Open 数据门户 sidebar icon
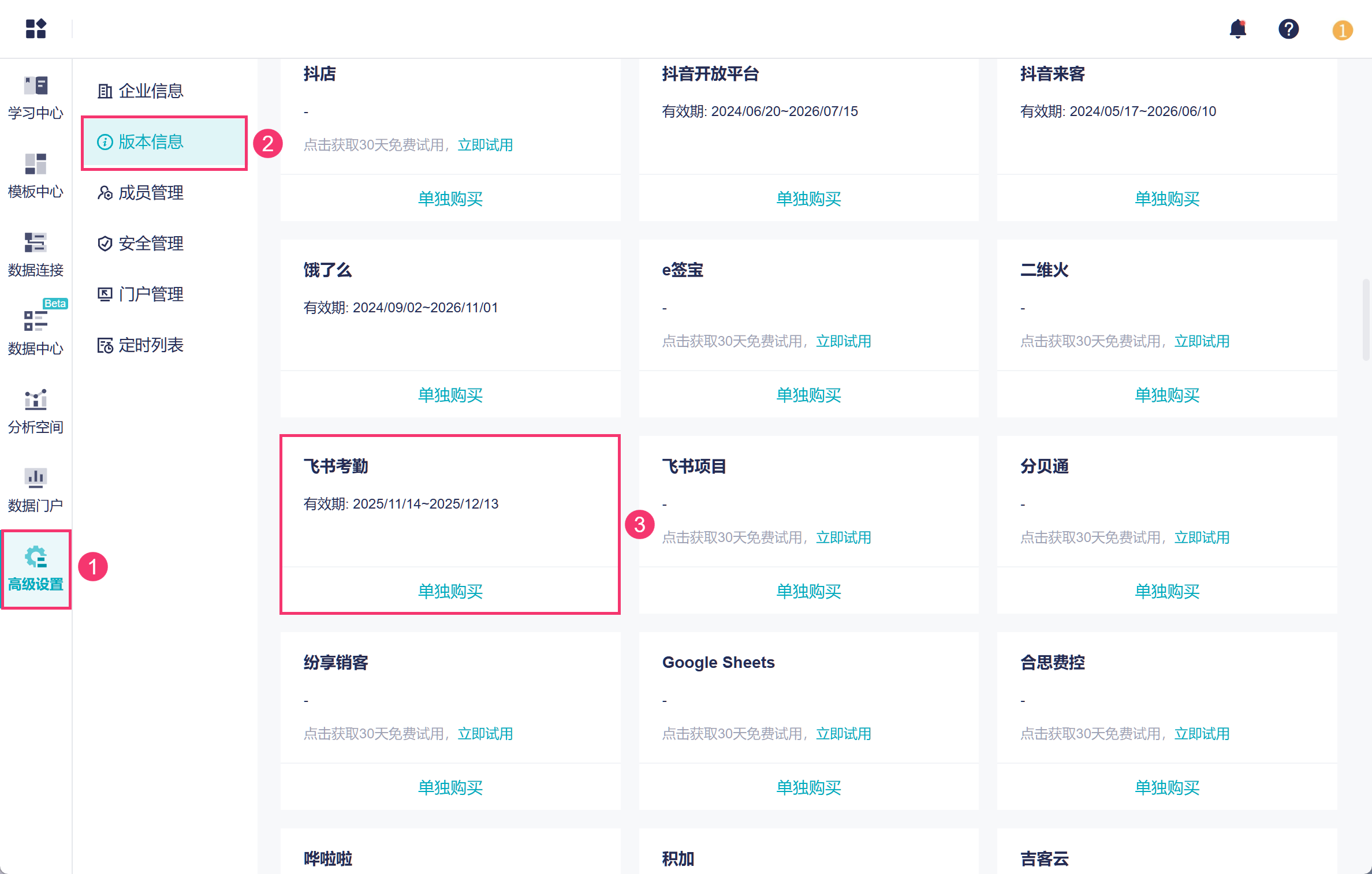 (x=36, y=490)
